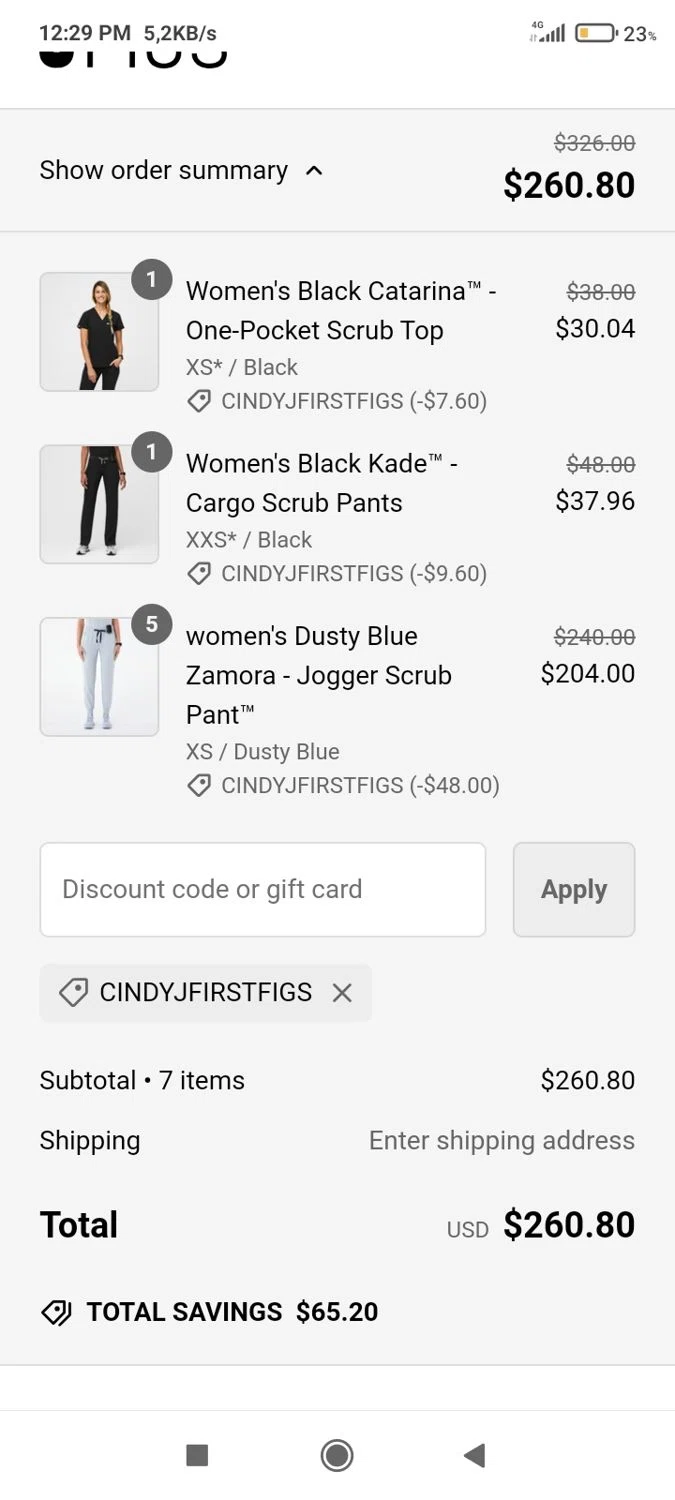The height and width of the screenshot is (1500, 675).
Task: Tap the quantity badge on the Catarina top
Action: tap(152, 280)
